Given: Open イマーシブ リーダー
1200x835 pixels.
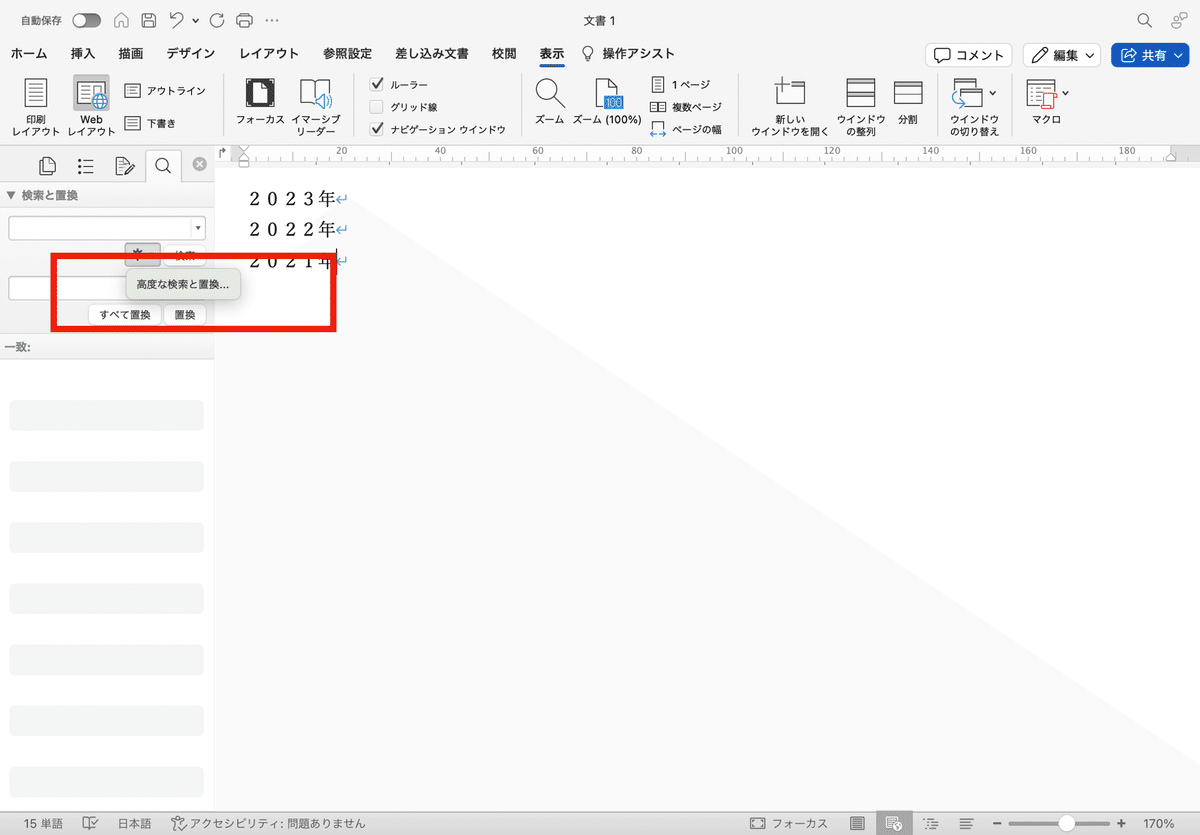Looking at the screenshot, I should coord(316,106).
